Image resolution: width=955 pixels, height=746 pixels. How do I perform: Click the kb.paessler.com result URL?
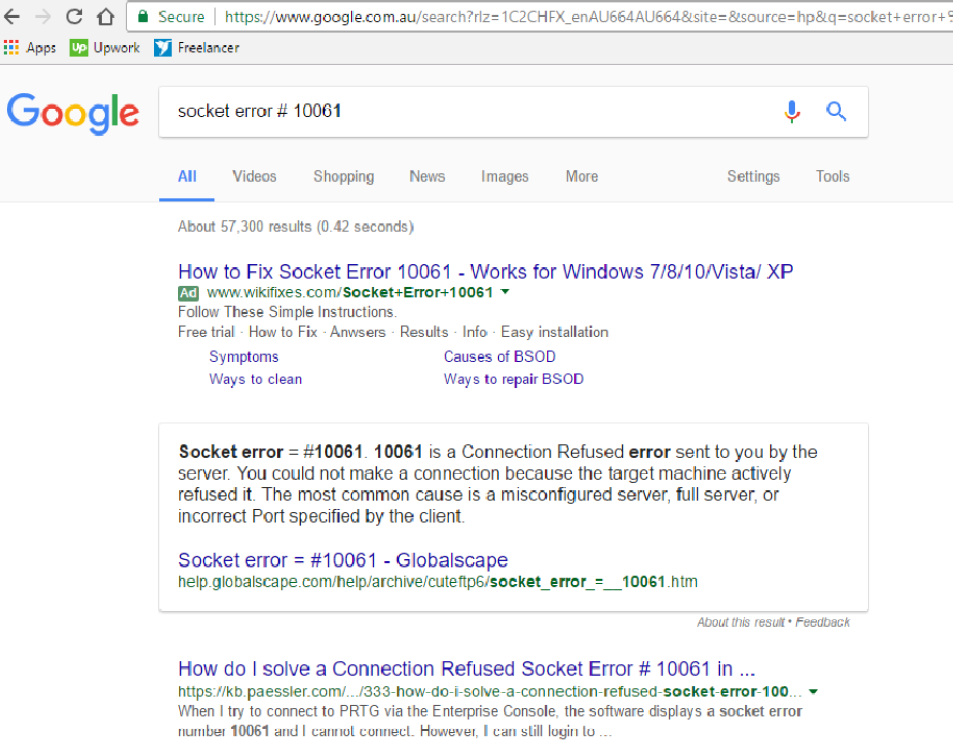490,692
